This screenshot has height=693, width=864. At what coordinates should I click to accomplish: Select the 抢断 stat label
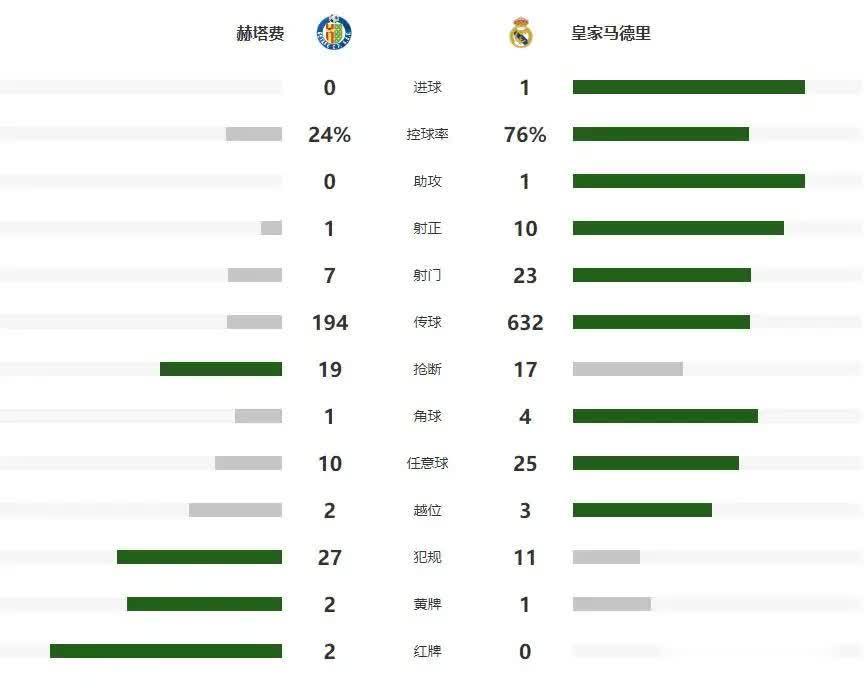point(427,369)
